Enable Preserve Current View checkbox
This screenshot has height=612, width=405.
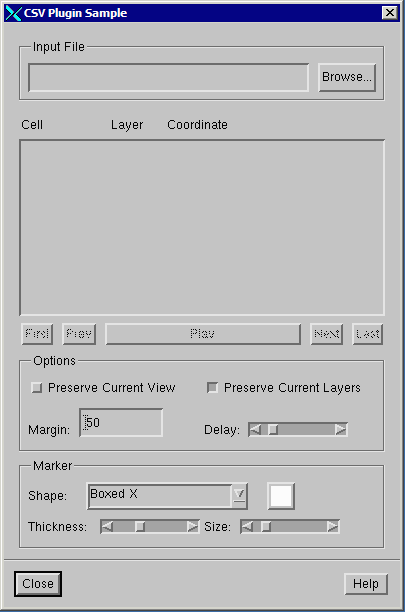(x=37, y=388)
